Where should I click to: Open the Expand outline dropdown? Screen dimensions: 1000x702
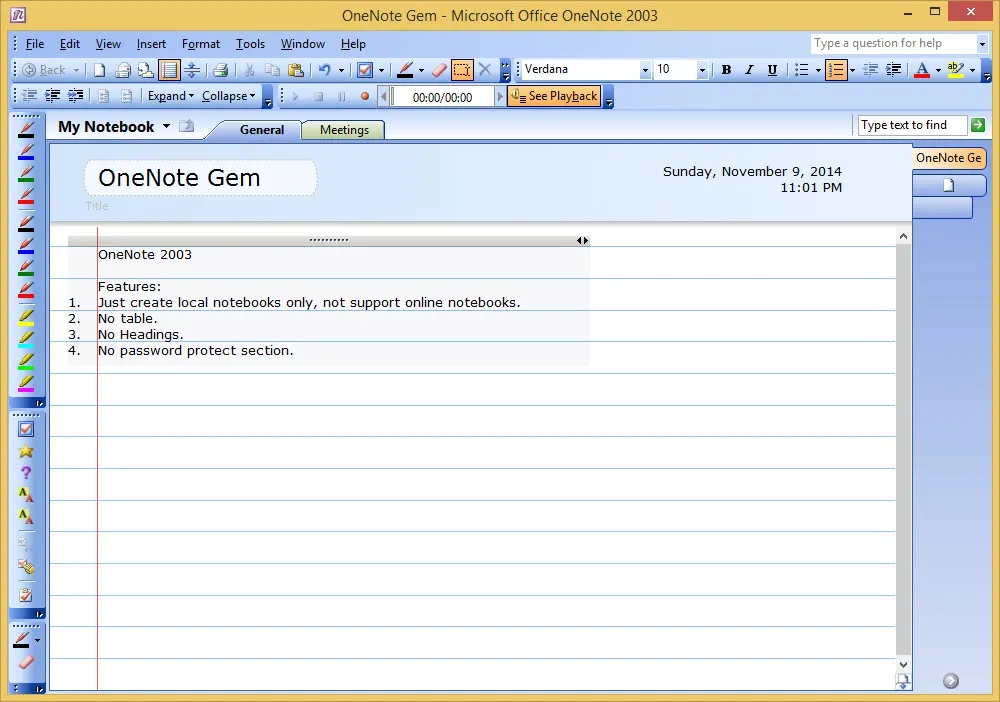[x=170, y=96]
